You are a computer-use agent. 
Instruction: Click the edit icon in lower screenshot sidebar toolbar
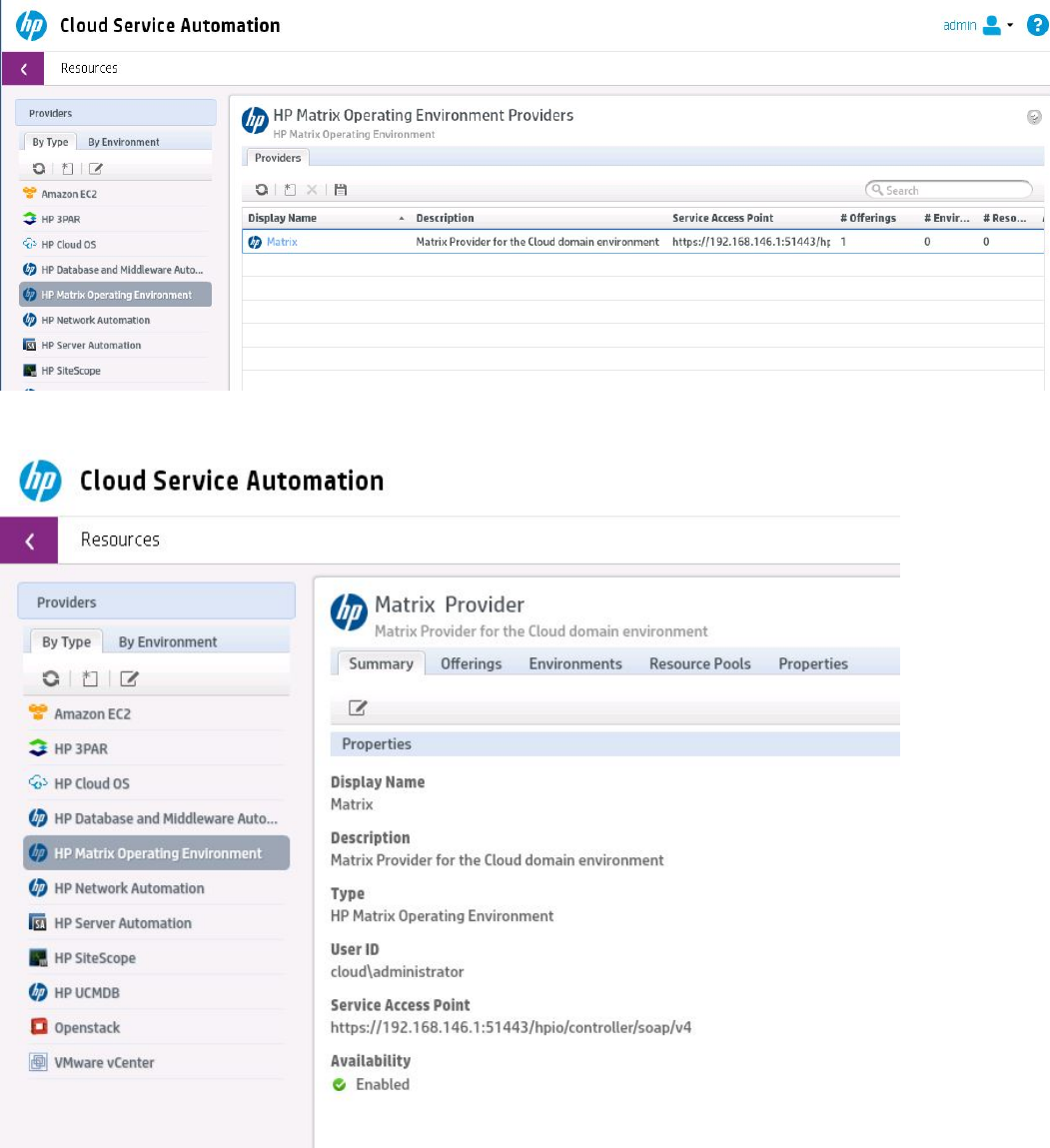(129, 678)
